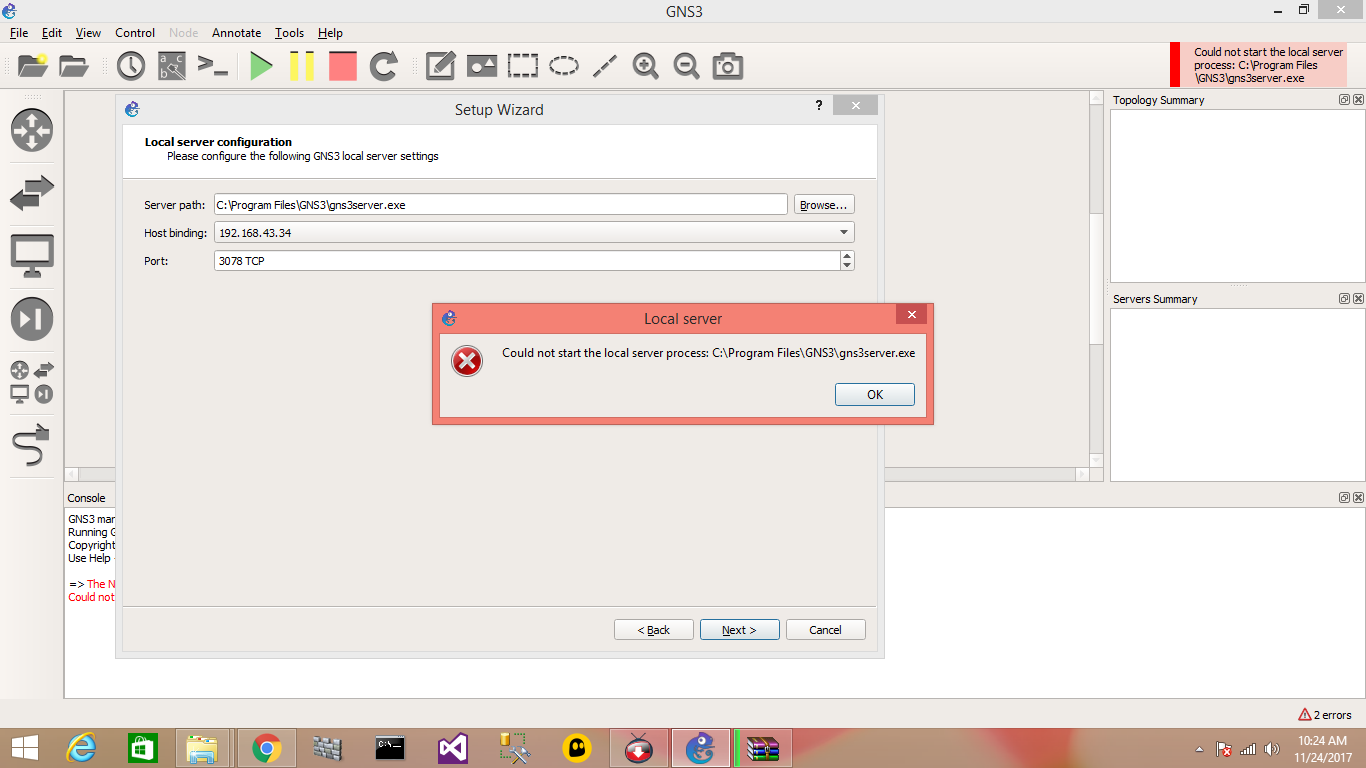Open the File menu
Screen dimensions: 1366x768
19,33
